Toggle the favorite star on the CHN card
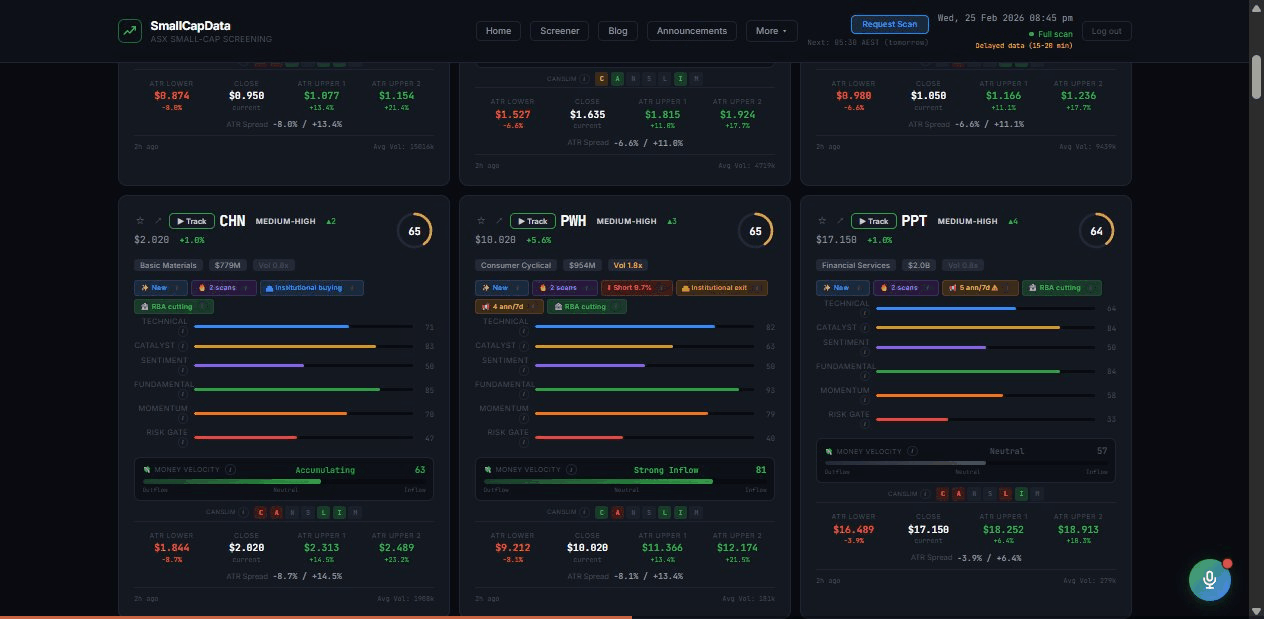 [x=140, y=220]
